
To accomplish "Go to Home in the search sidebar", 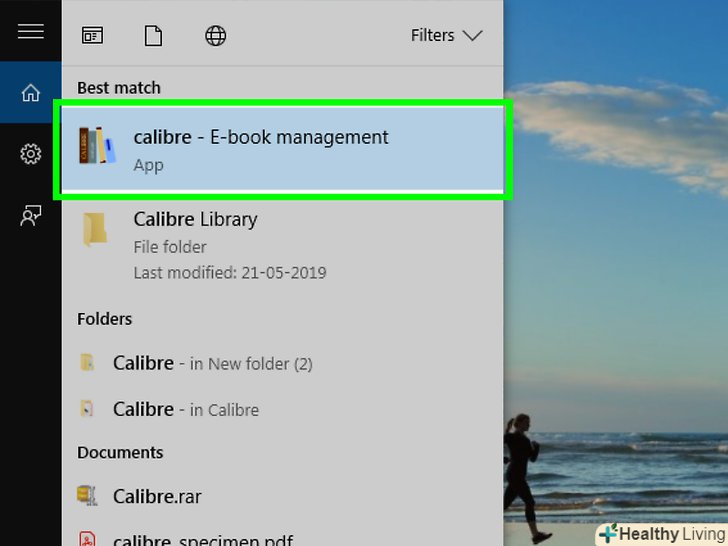I will pos(31,92).
